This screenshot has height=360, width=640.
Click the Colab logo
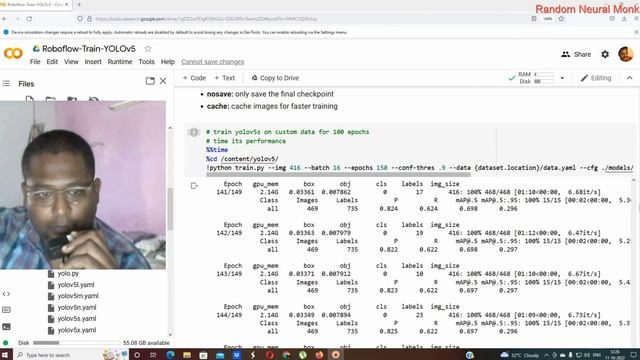point(13,53)
